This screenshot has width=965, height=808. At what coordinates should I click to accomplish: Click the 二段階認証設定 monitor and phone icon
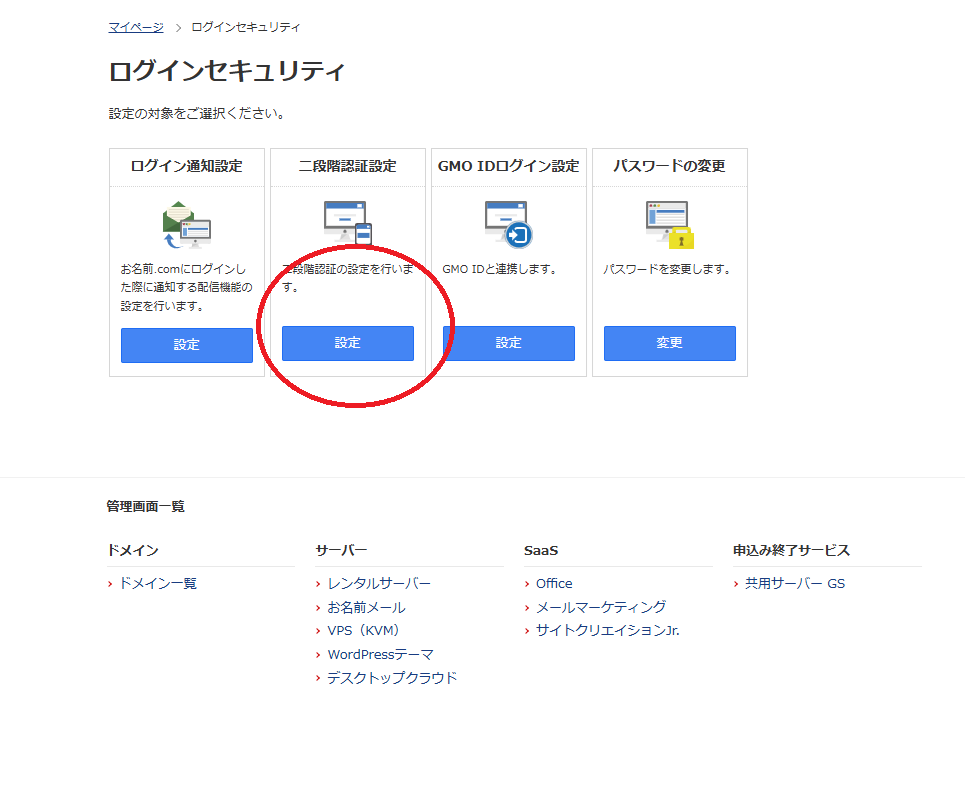click(348, 222)
